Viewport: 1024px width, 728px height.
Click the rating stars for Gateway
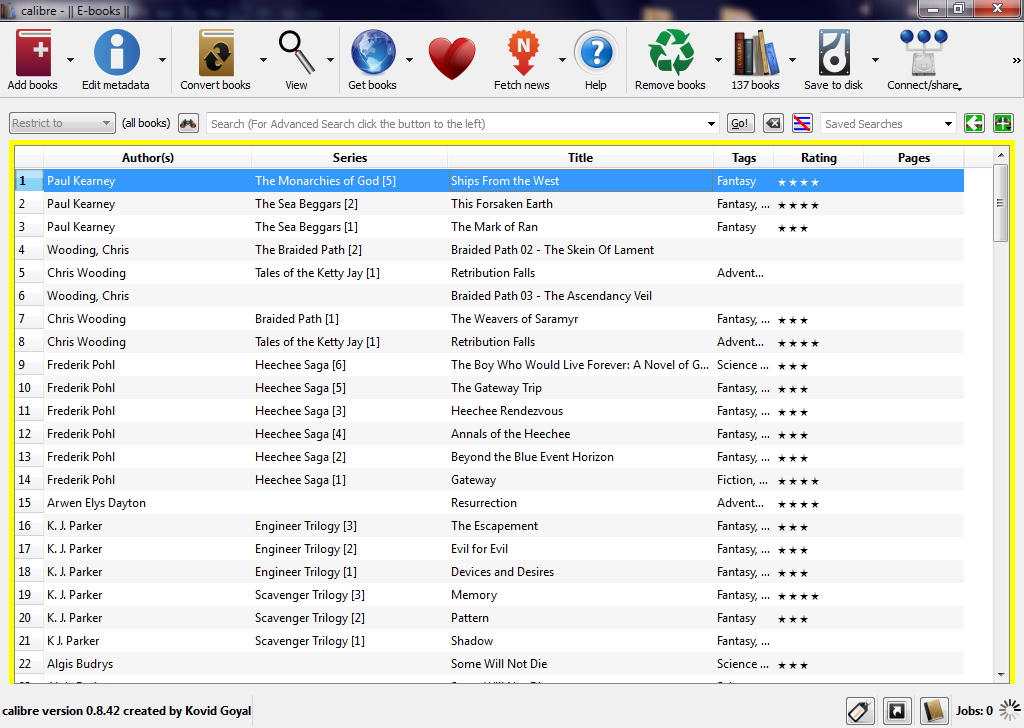click(798, 481)
